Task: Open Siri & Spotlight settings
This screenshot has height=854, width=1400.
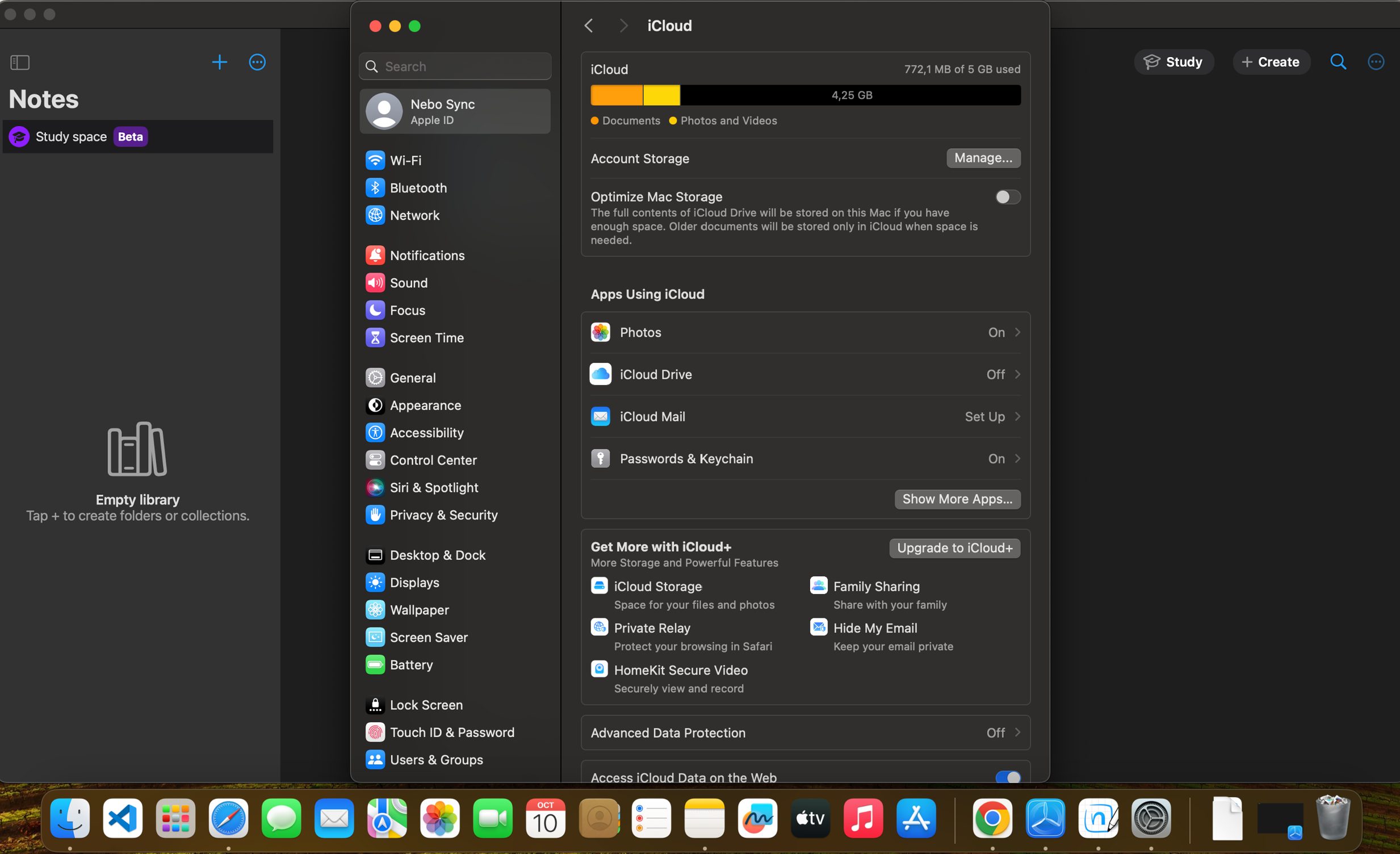Action: [x=434, y=488]
